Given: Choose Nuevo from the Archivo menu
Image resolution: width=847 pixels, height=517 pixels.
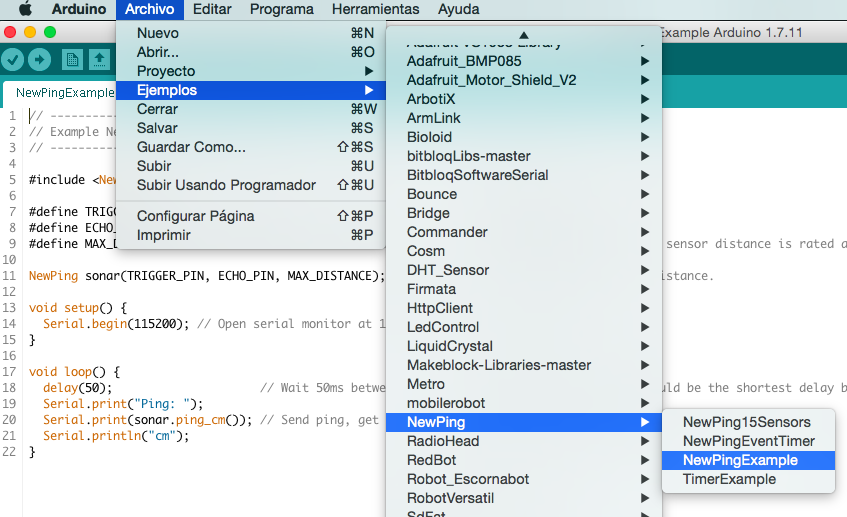Looking at the screenshot, I should click(x=158, y=33).
